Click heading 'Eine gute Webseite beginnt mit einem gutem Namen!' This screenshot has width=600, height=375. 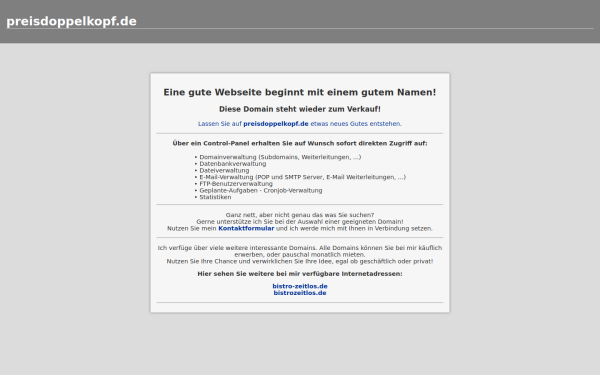point(300,92)
